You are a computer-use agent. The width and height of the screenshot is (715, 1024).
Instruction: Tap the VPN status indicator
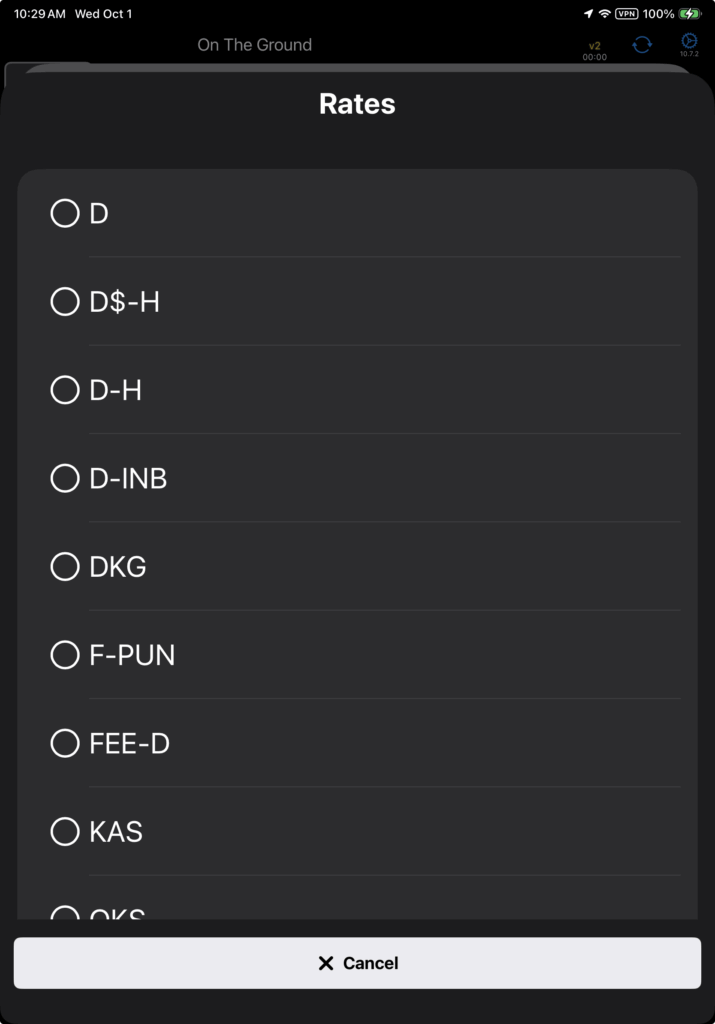(x=627, y=14)
